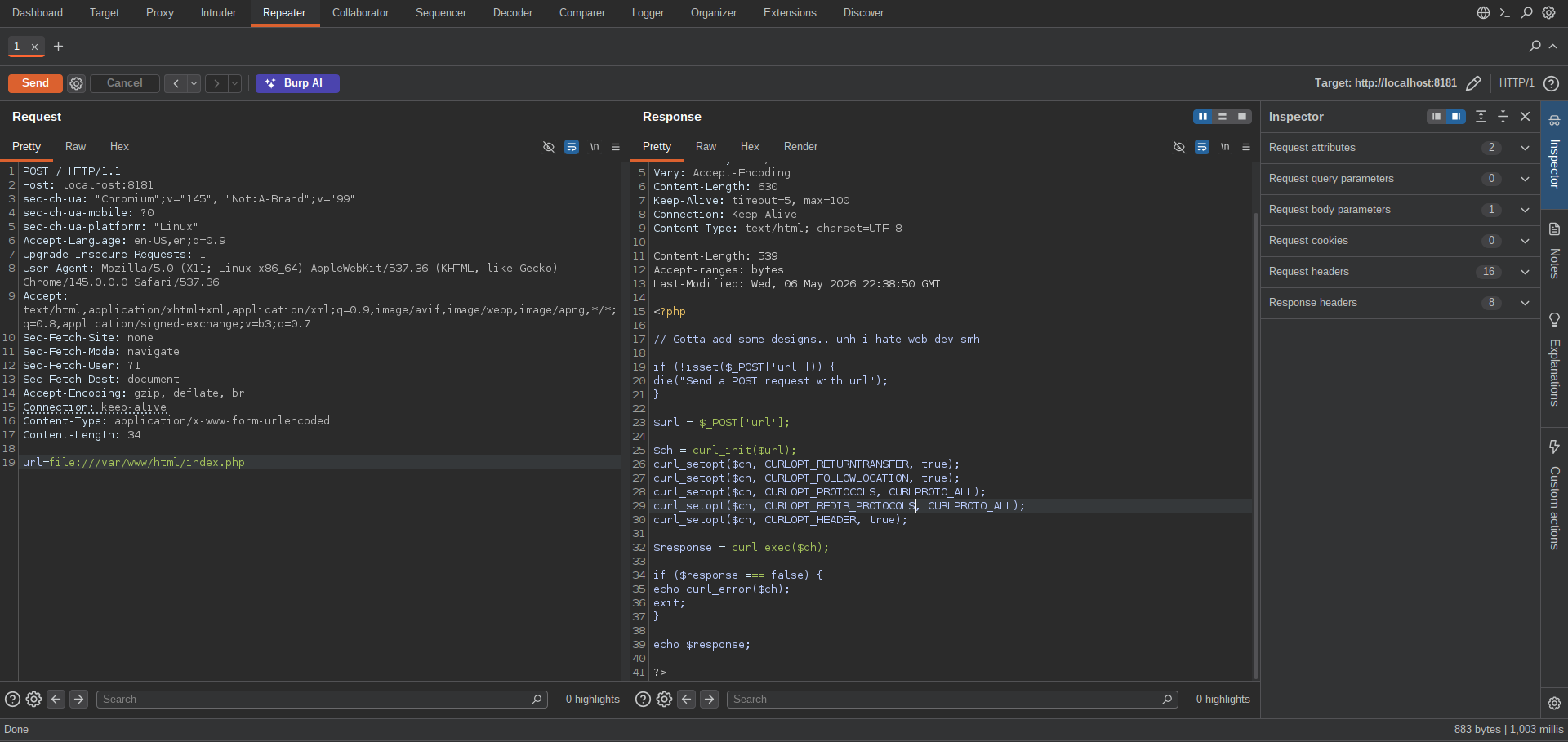Click the Inspector side tab icon

click(1554, 121)
